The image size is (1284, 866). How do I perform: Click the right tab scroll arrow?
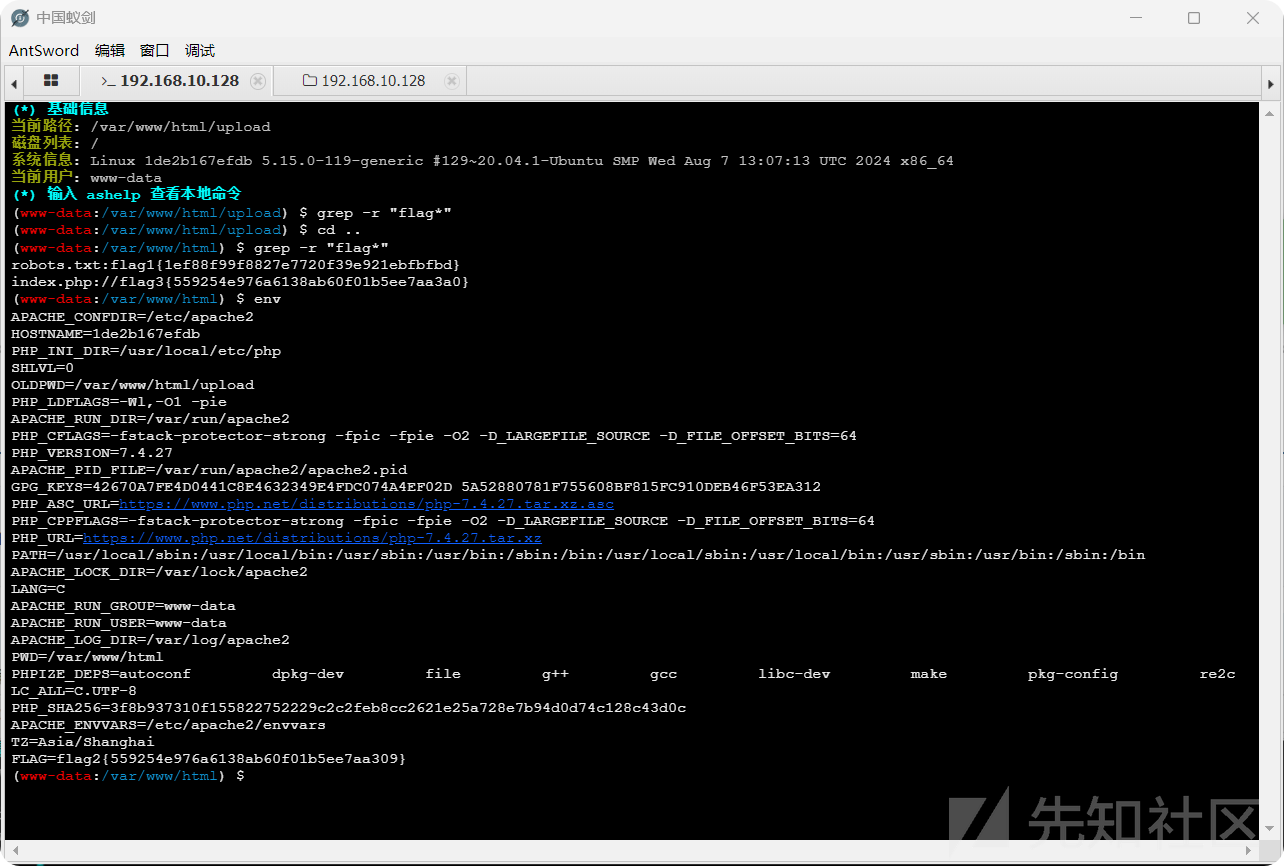[x=1269, y=82]
